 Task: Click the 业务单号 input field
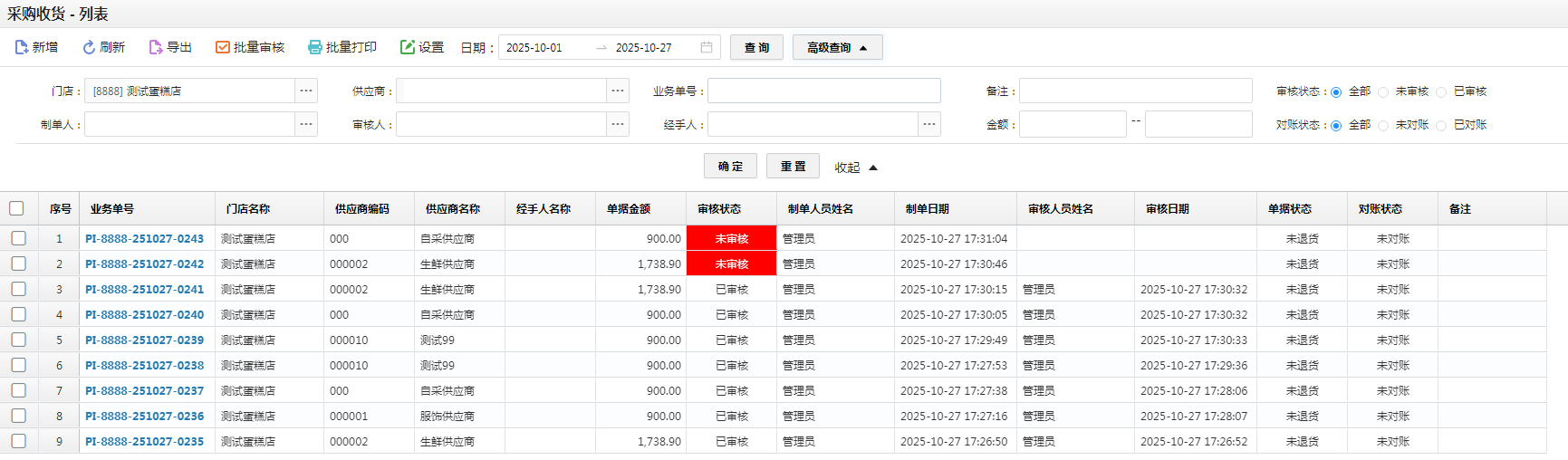point(823,91)
